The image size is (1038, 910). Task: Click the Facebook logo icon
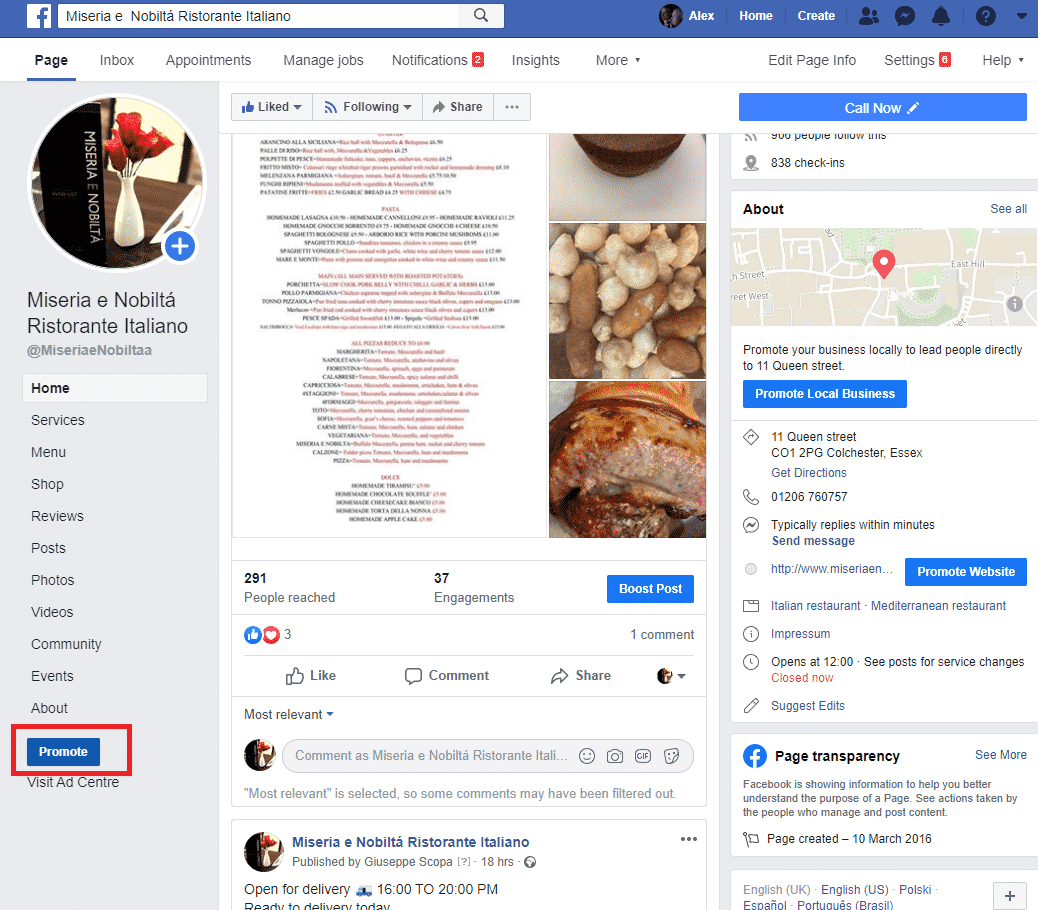click(39, 16)
